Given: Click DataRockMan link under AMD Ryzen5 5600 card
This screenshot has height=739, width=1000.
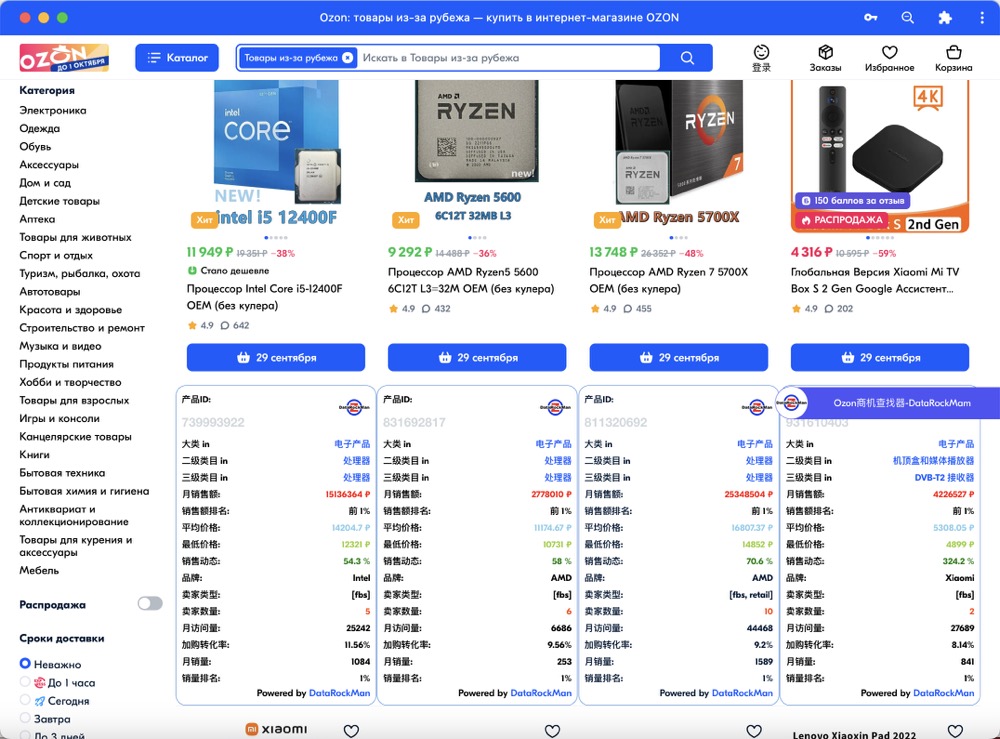Looking at the screenshot, I should point(540,693).
